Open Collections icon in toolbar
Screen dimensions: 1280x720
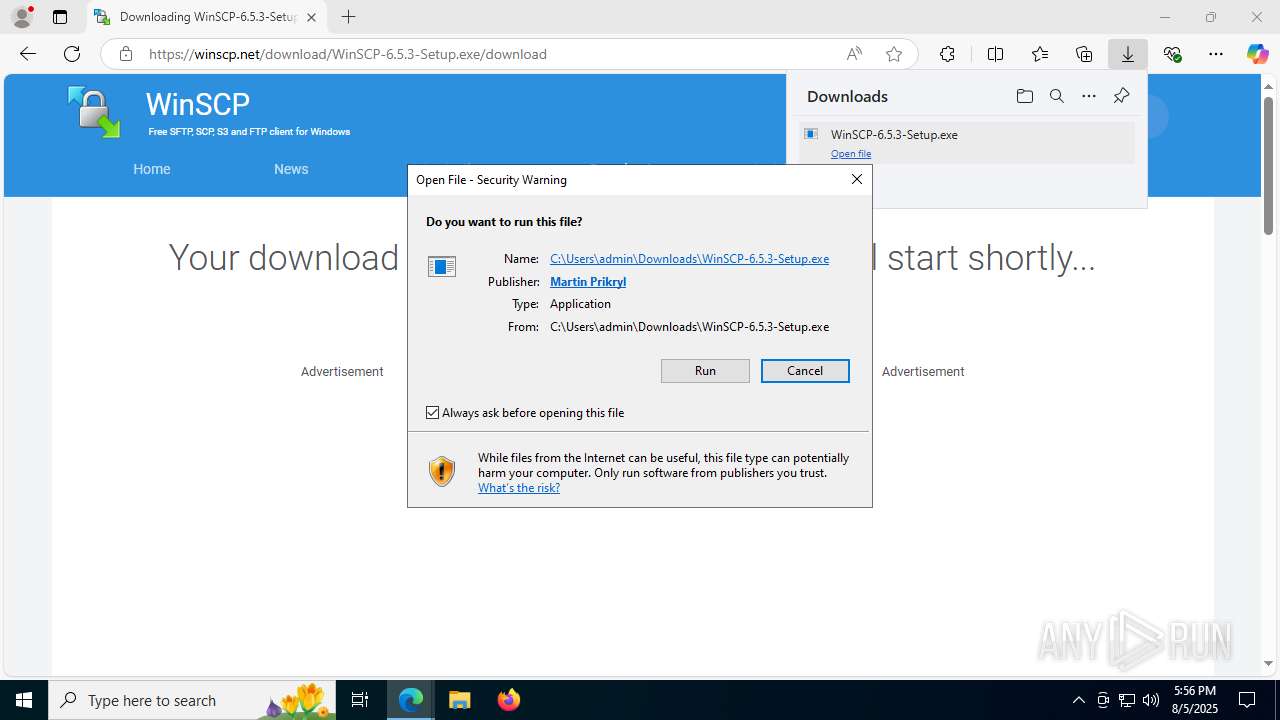point(1084,54)
